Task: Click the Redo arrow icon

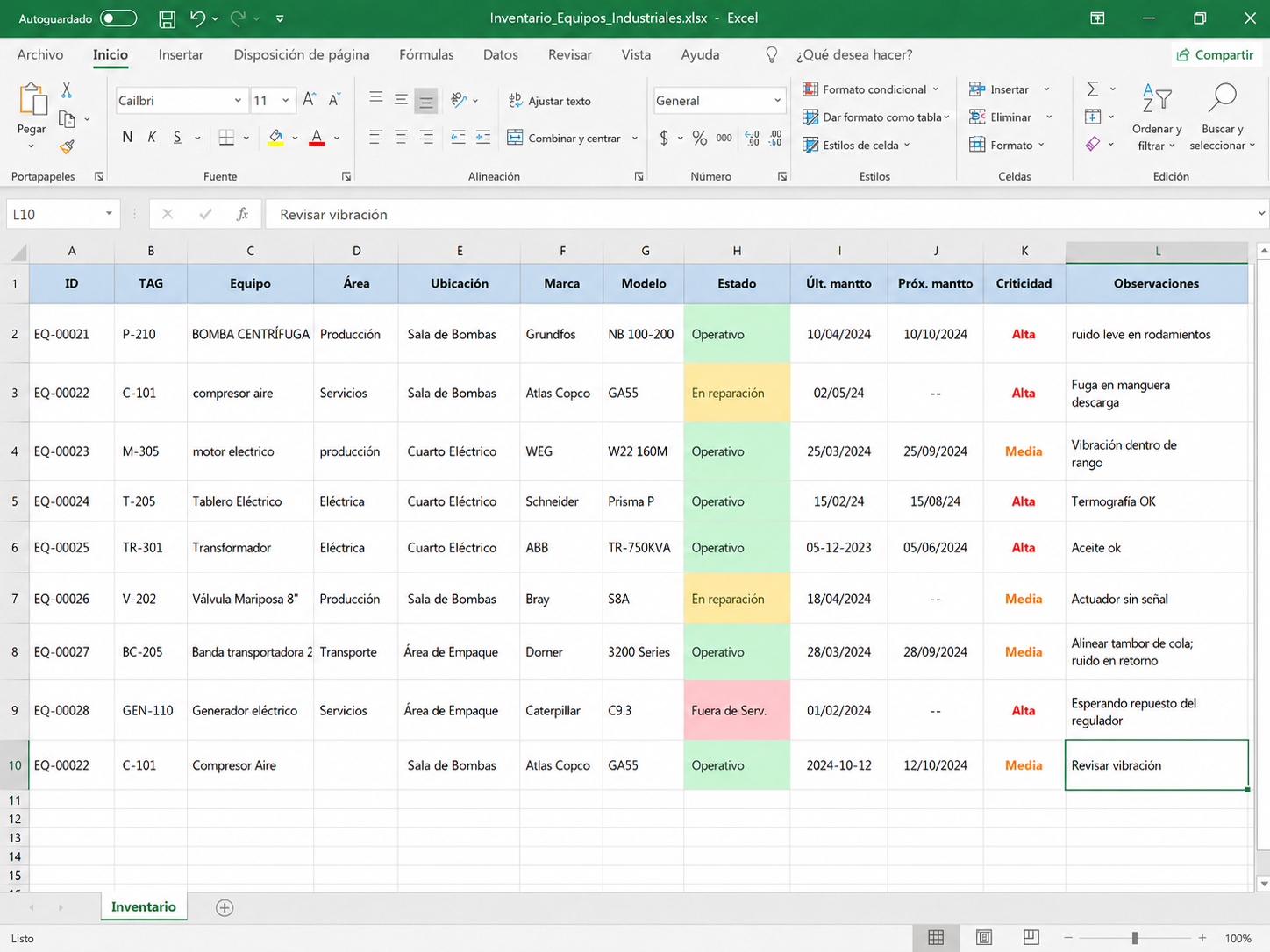Action: (x=238, y=18)
